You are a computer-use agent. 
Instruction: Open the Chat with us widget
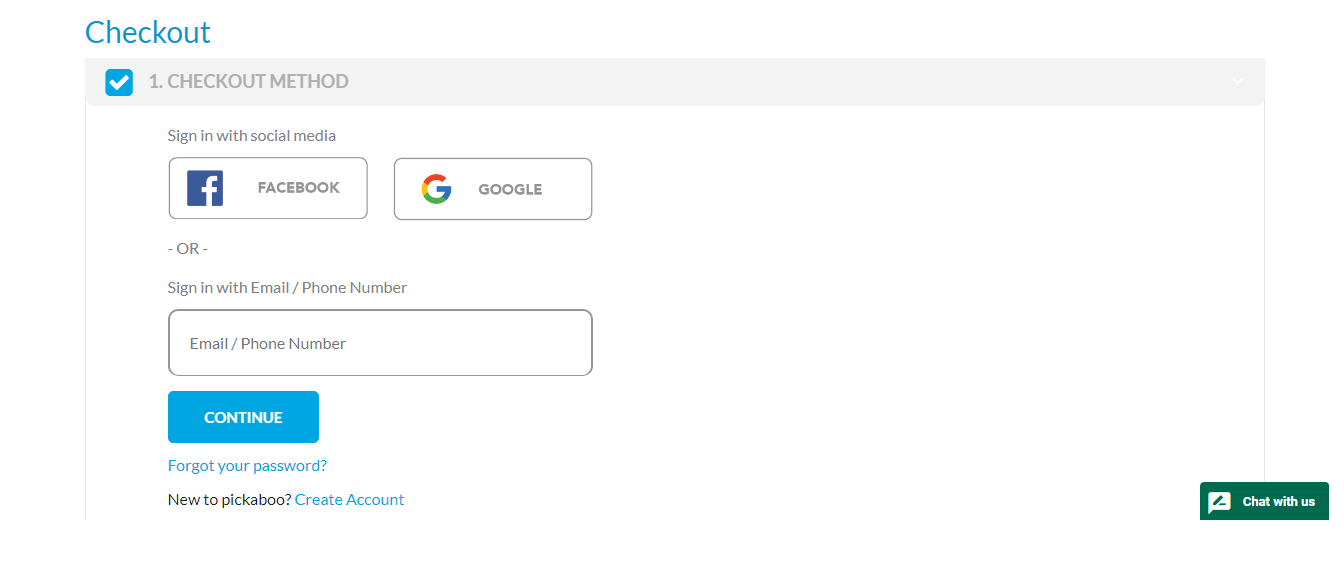coord(1264,502)
